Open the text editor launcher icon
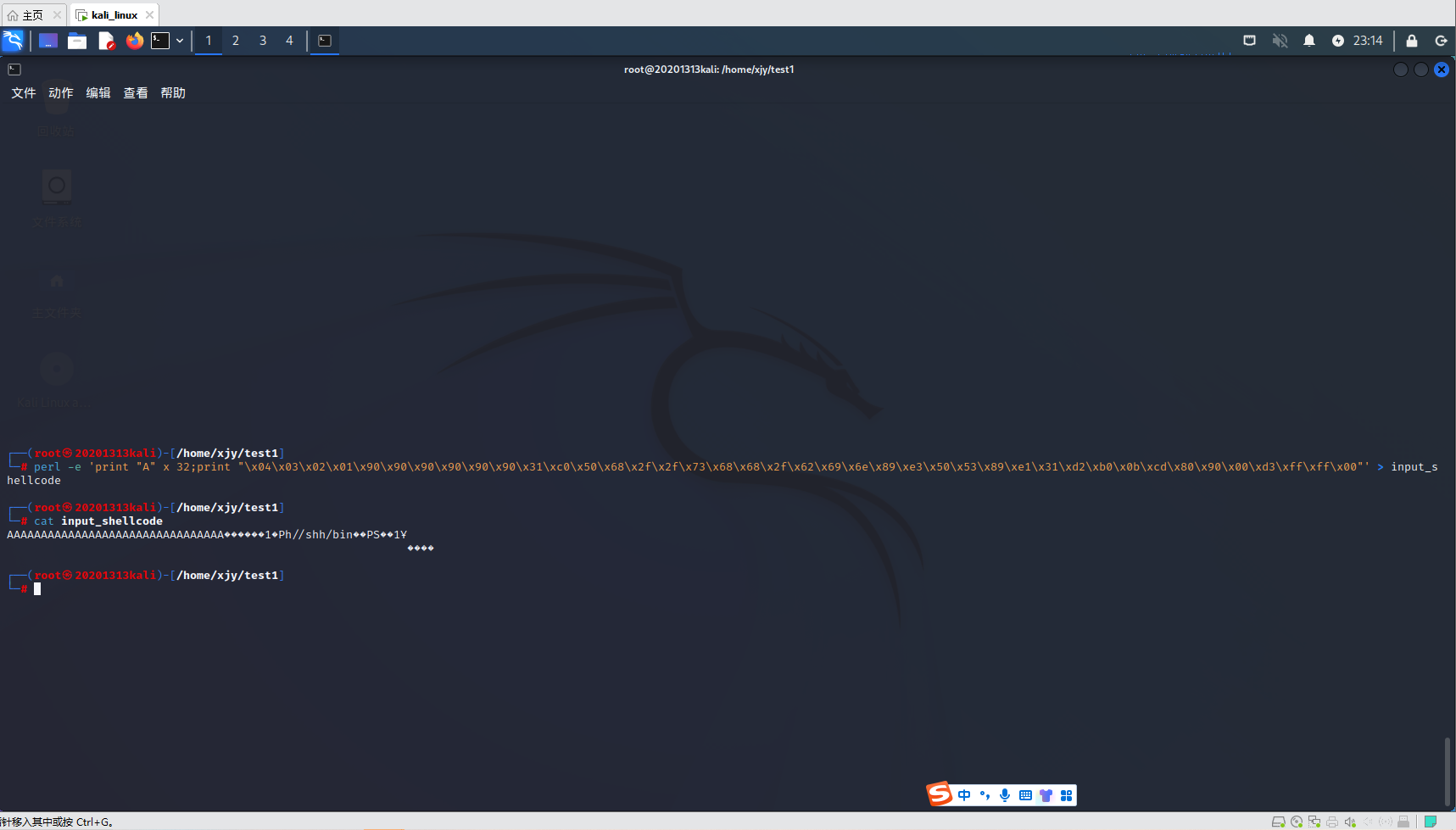The height and width of the screenshot is (830, 1456). pos(106,41)
